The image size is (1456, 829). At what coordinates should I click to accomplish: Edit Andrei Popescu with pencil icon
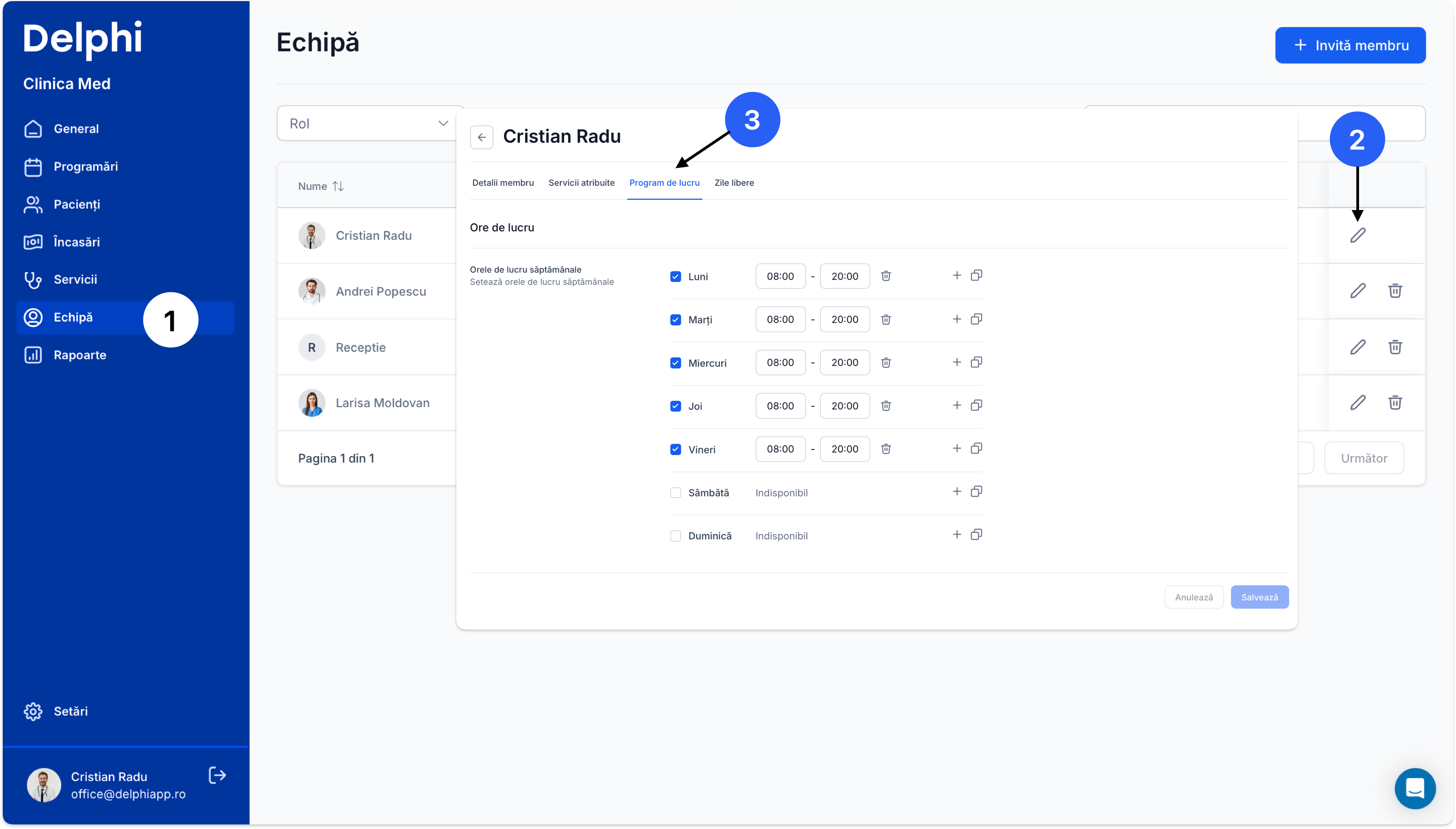(x=1358, y=291)
